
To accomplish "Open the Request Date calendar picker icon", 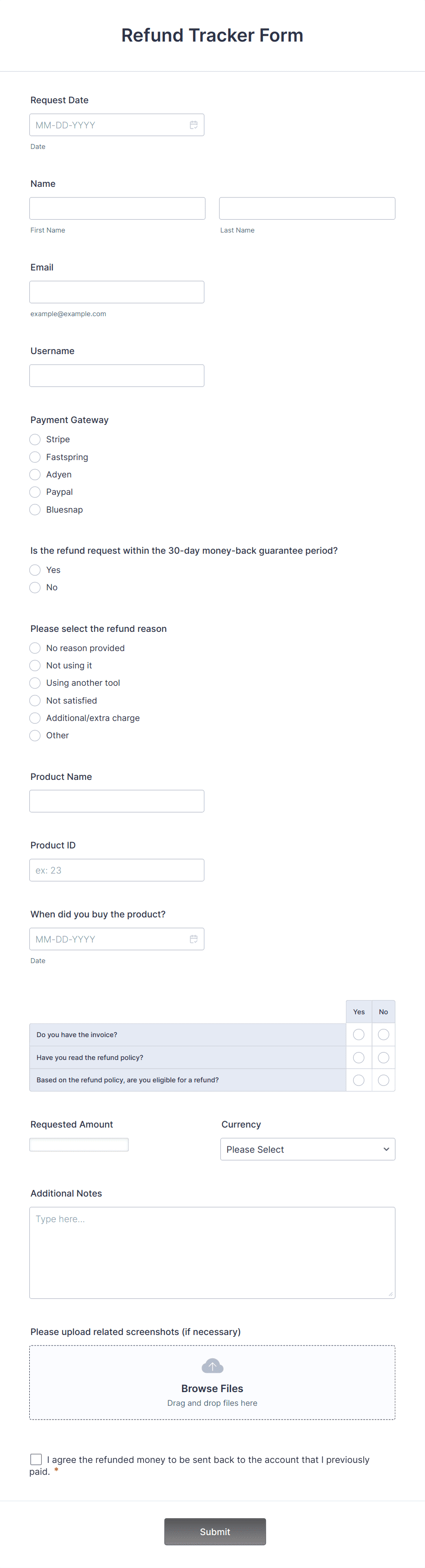I will point(194,124).
